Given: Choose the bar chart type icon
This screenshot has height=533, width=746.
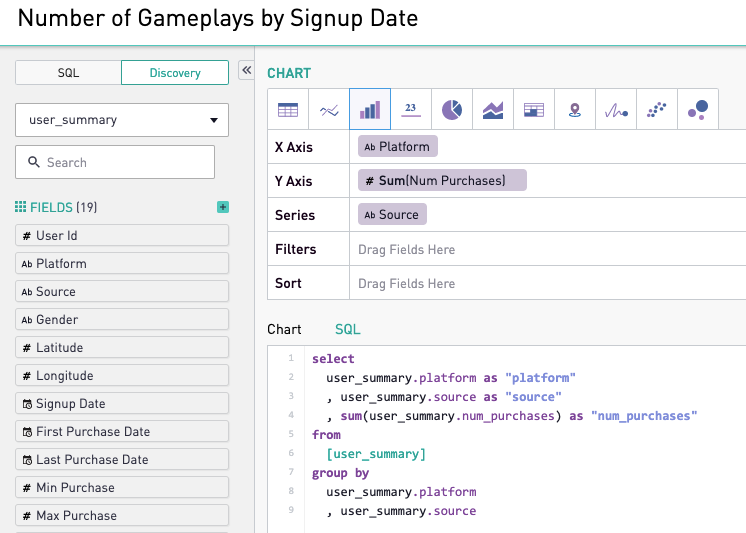Looking at the screenshot, I should click(x=370, y=110).
